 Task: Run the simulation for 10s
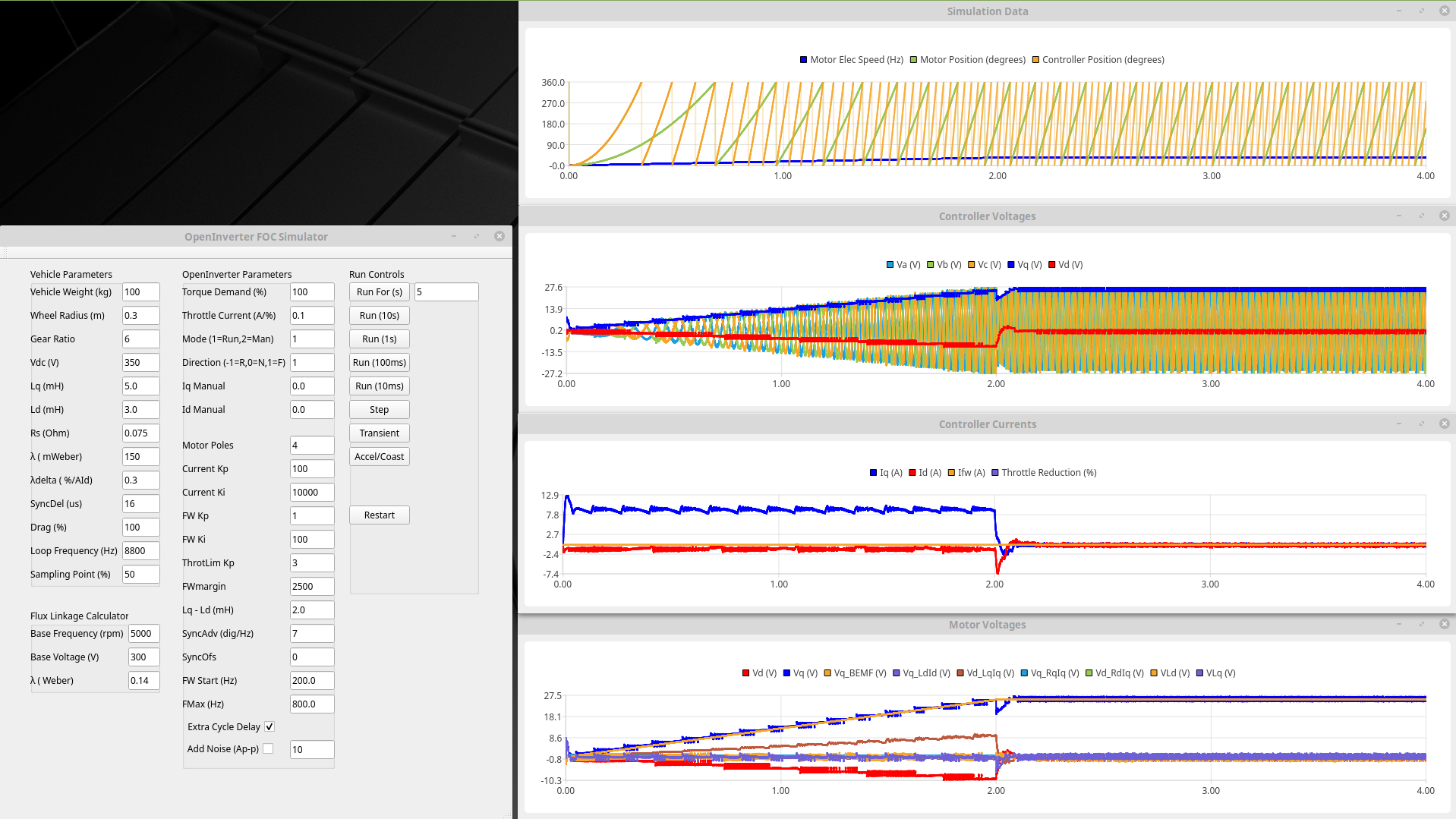(x=379, y=315)
